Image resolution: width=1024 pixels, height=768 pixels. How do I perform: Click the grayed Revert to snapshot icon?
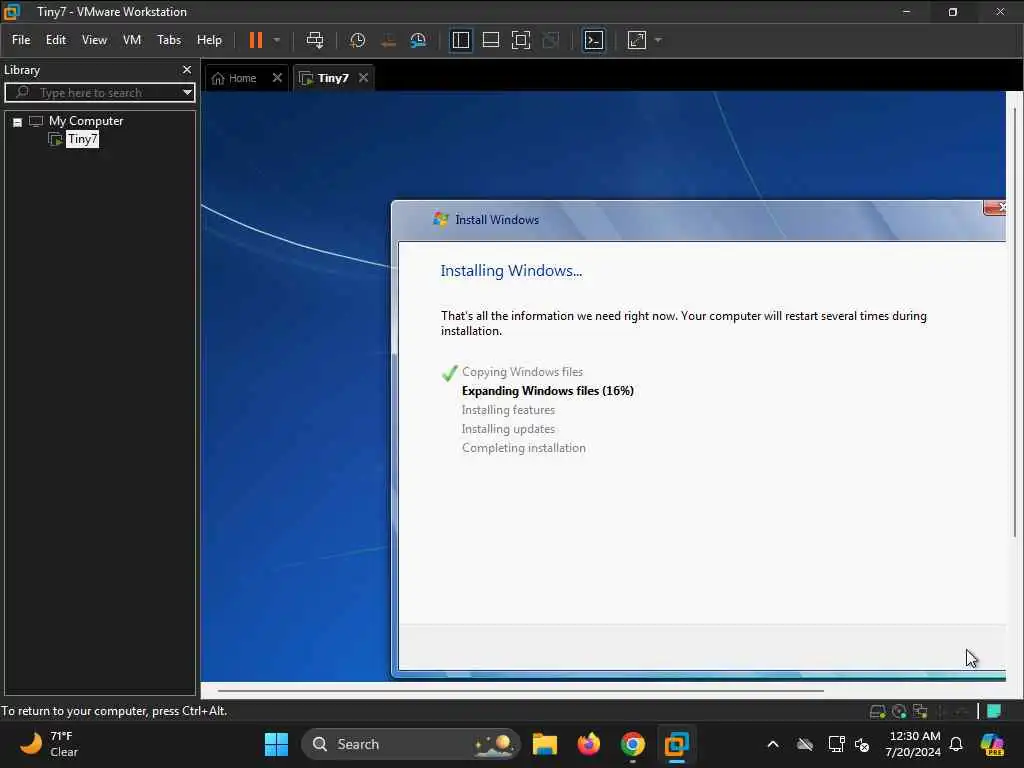coord(388,40)
